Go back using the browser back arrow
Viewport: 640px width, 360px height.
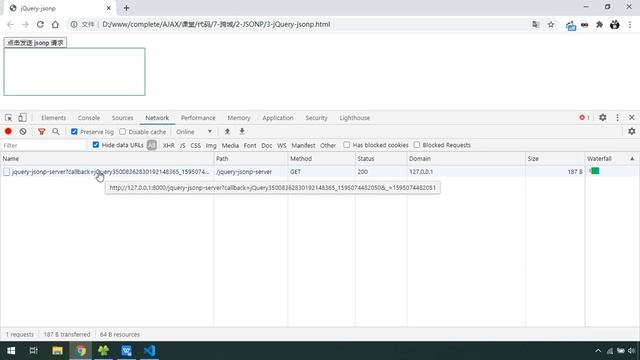point(10,24)
